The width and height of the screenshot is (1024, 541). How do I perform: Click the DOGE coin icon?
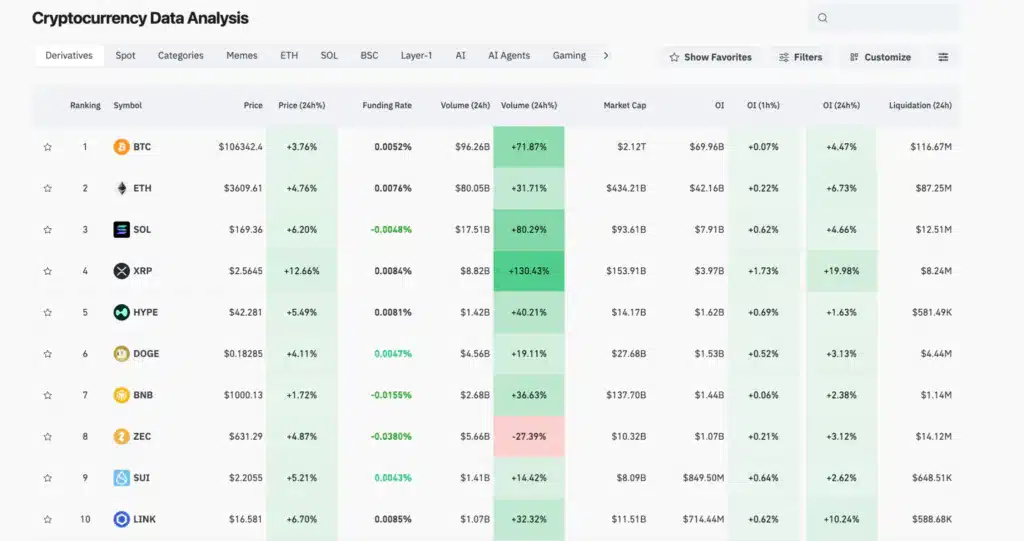point(121,353)
